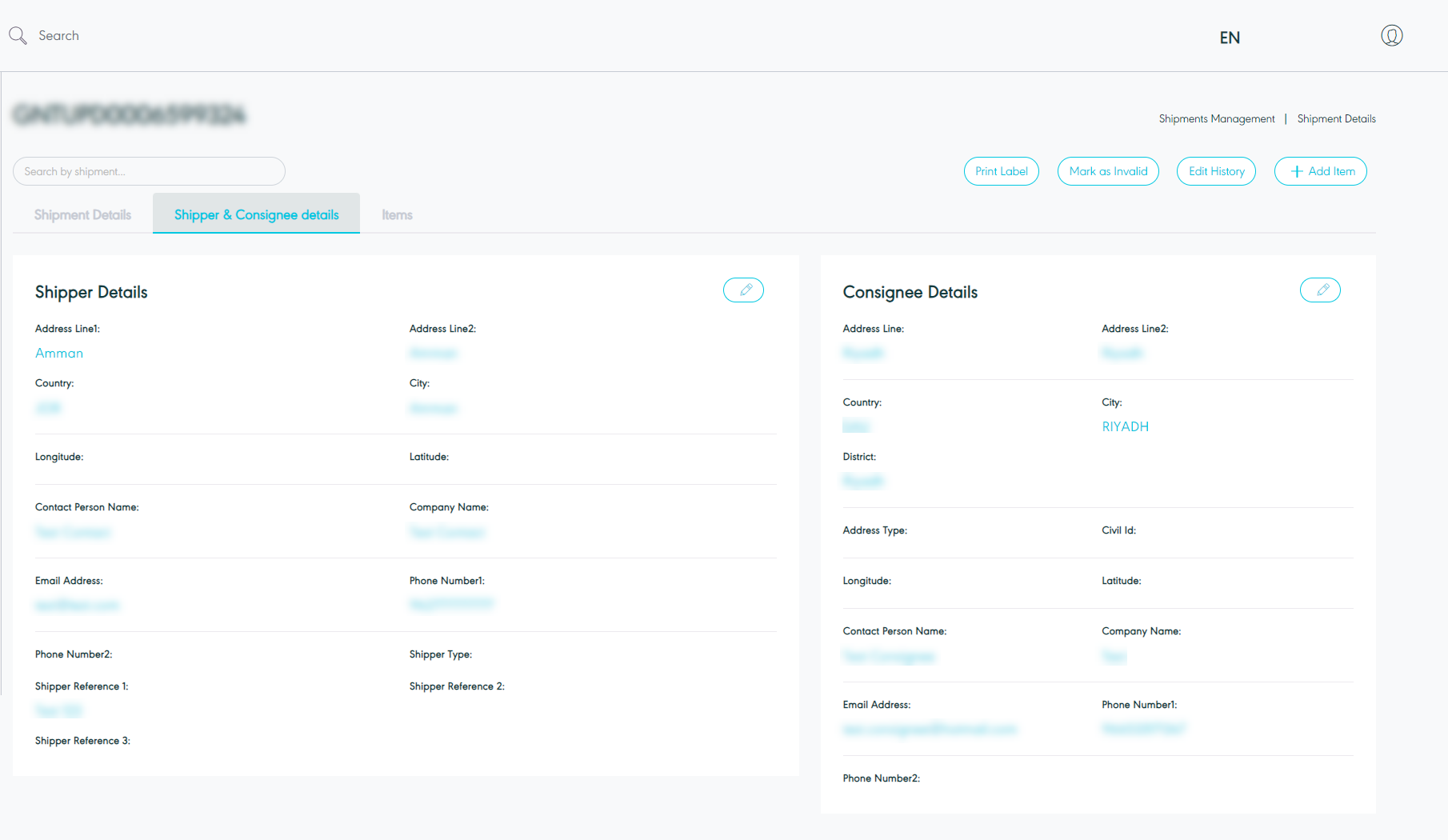Viewport: 1448px width, 840px height.
Task: Click the plus icon in Add Item
Action: coord(1297,171)
